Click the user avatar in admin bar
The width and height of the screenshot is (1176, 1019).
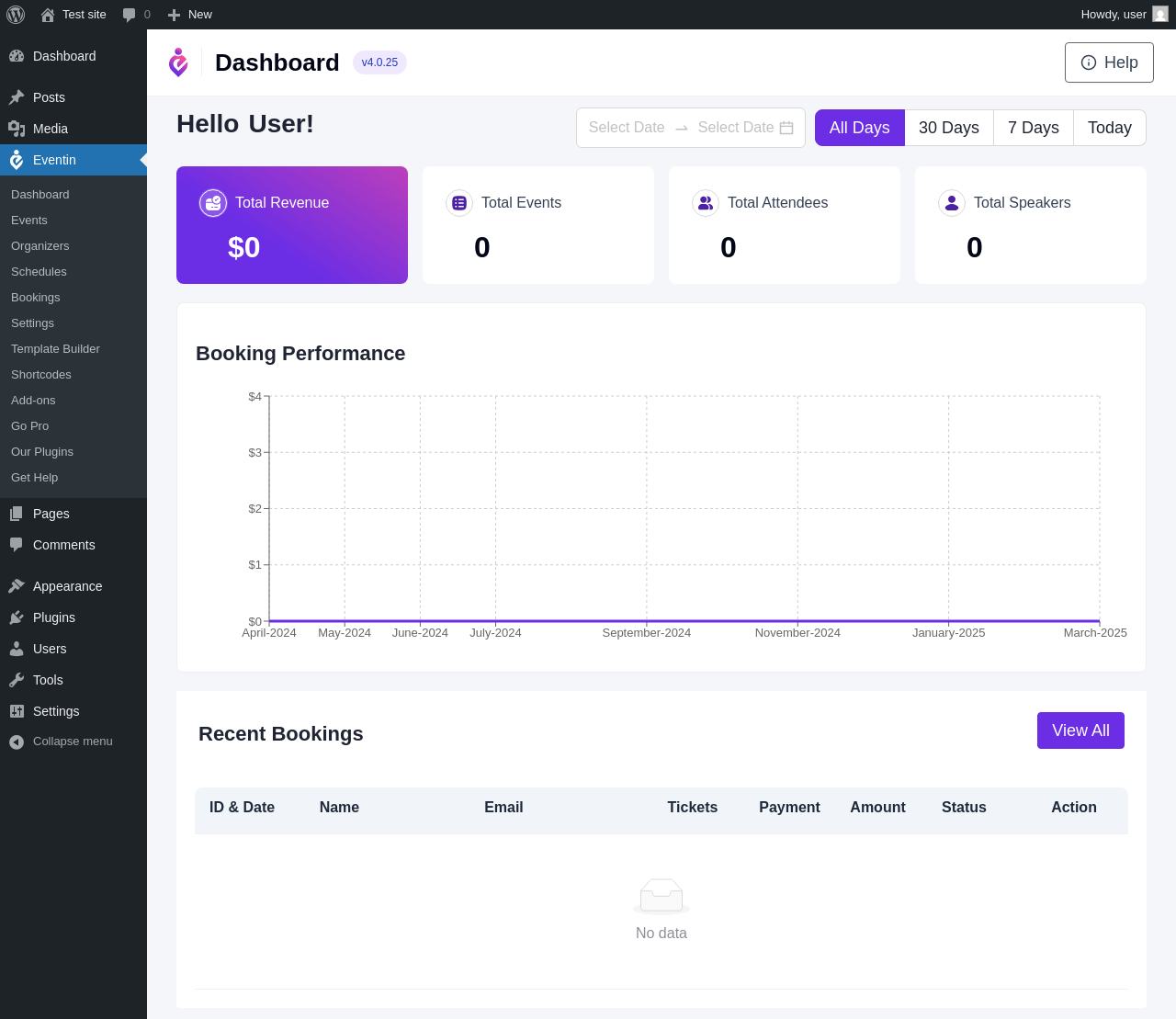click(x=1160, y=15)
